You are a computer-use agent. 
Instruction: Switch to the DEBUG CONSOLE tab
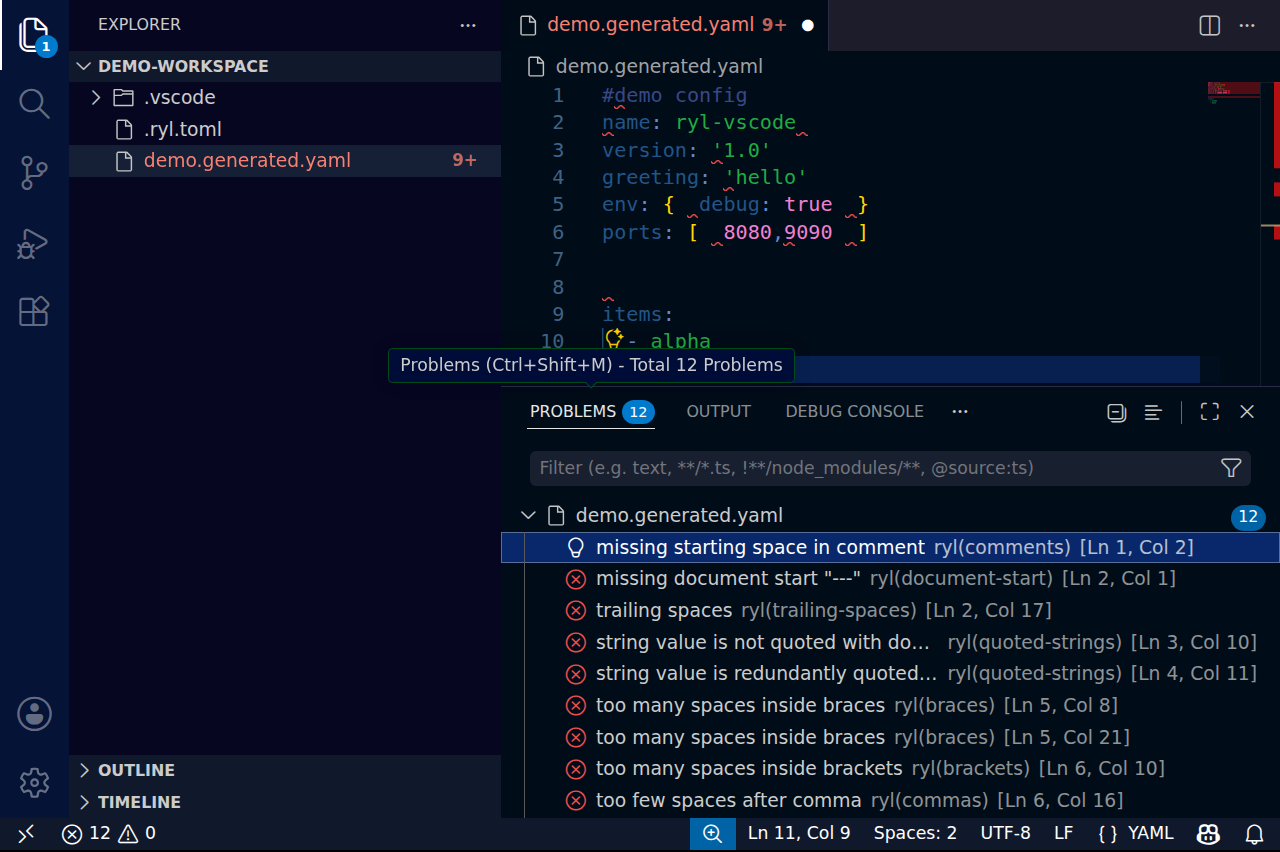[854, 412]
